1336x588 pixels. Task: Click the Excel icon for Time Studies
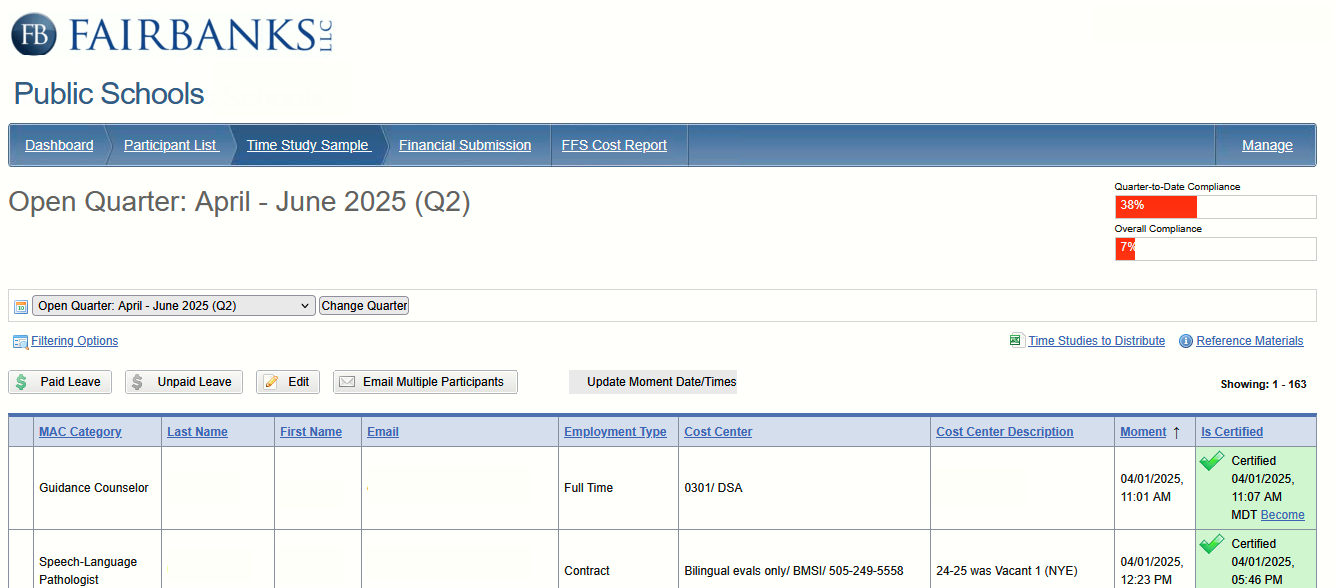[x=1017, y=341]
